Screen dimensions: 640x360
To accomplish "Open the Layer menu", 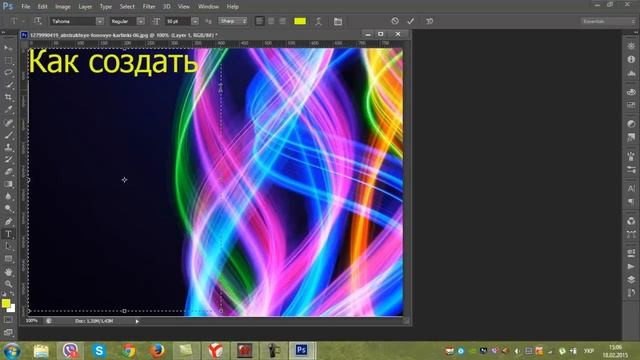I will click(x=85, y=7).
